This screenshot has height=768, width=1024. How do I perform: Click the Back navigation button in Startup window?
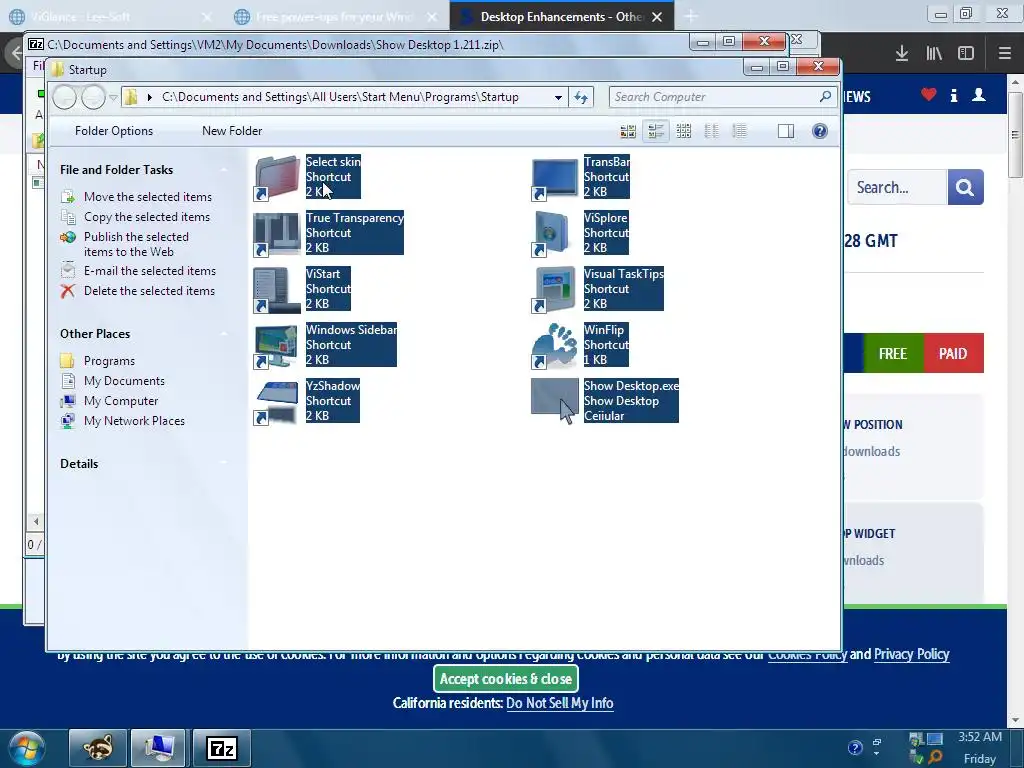[65, 97]
